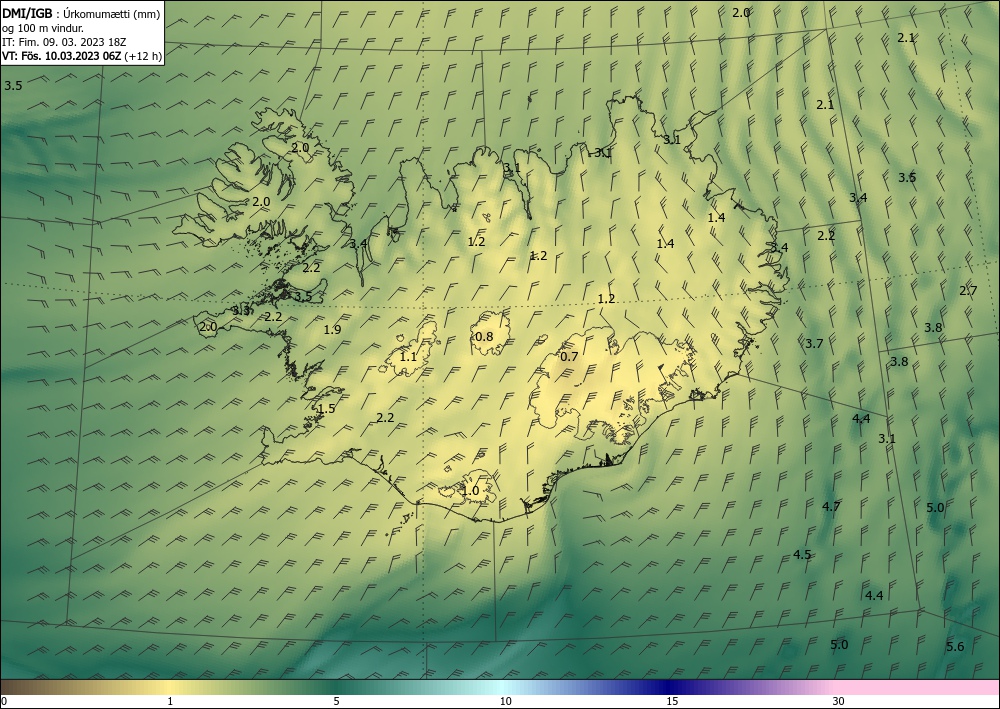Click the 0.8 value on Hofsjökull glacier
Screen dimensions: 1000x709
tap(485, 337)
